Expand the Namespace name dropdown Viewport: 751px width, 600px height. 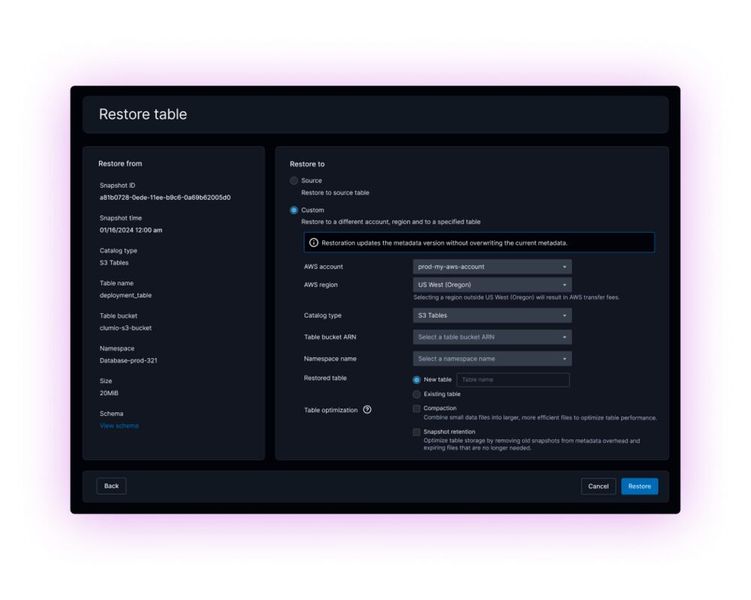pyautogui.click(x=492, y=359)
